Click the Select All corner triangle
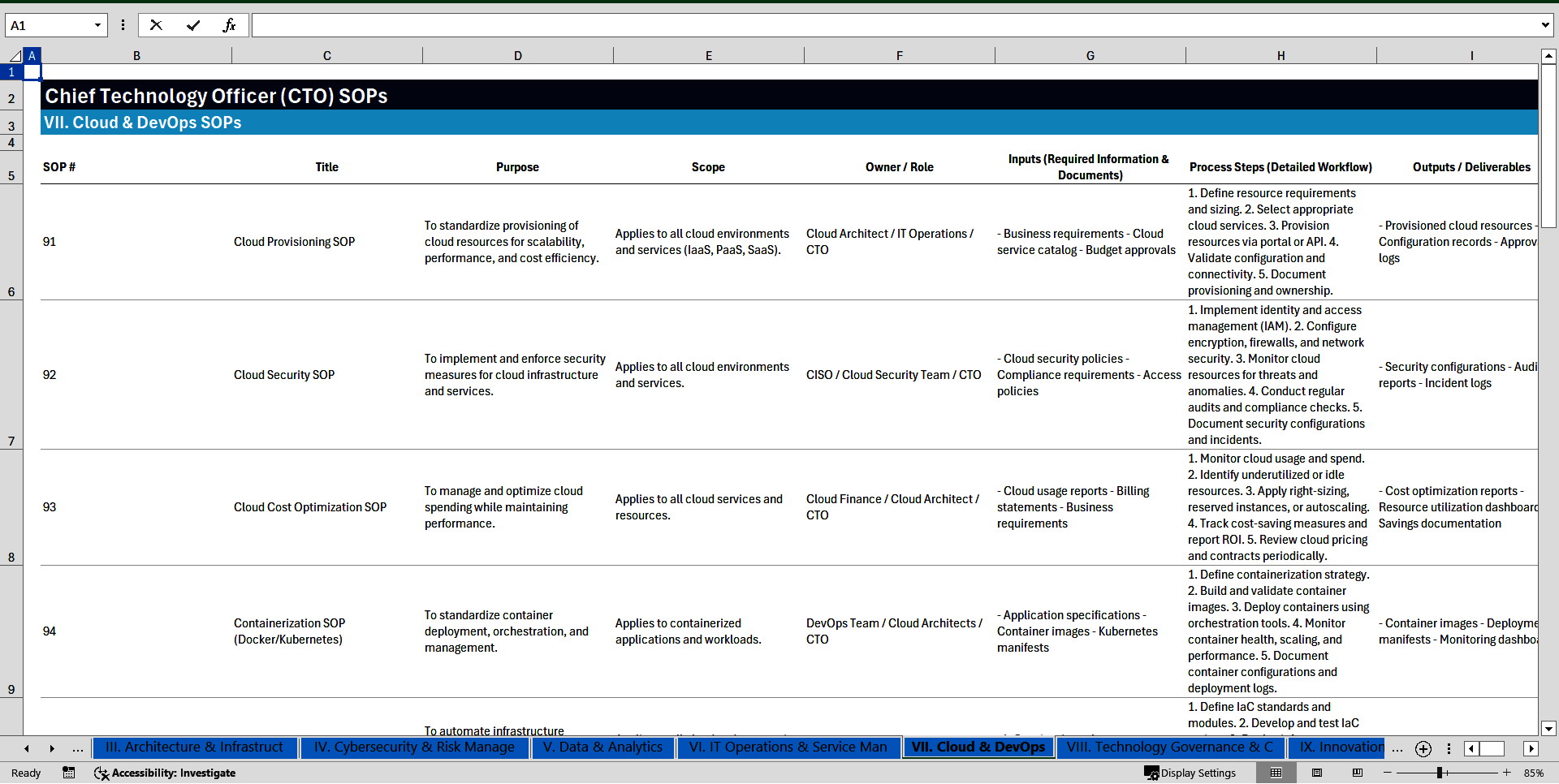The width and height of the screenshot is (1559, 784). click(15, 56)
